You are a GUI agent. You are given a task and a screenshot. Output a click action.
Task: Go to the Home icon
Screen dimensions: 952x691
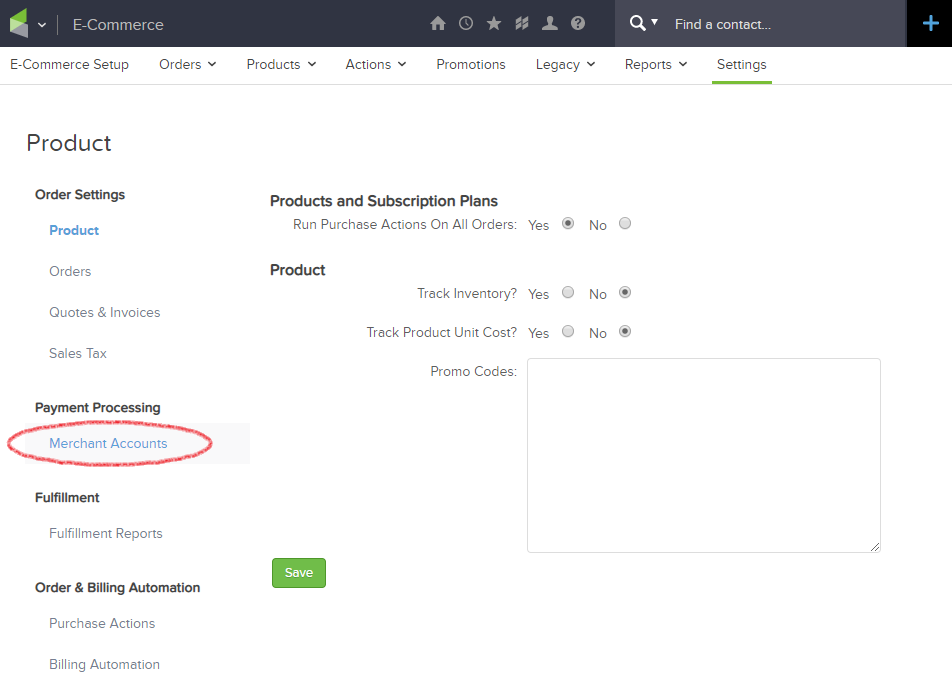(438, 24)
